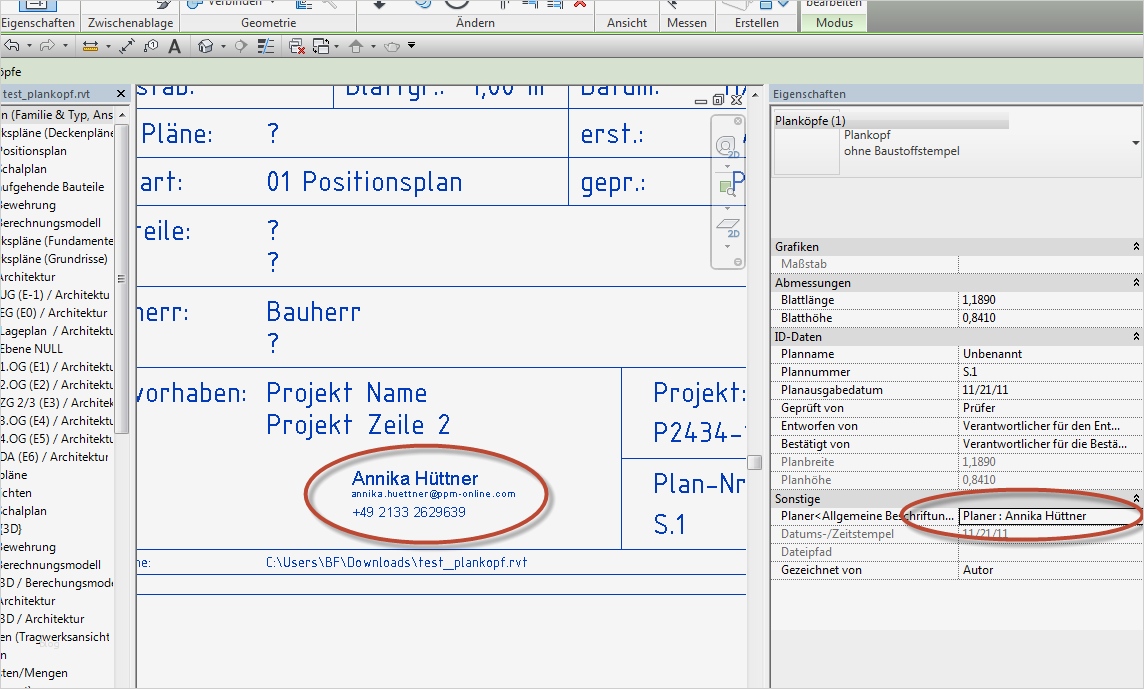Select UG (E-1) / Architektur view

pos(55,295)
